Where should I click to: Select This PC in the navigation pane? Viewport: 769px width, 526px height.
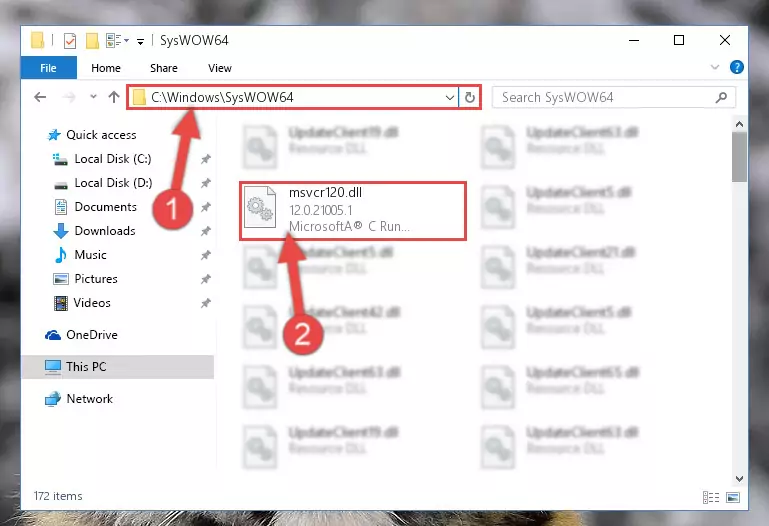pos(118,367)
